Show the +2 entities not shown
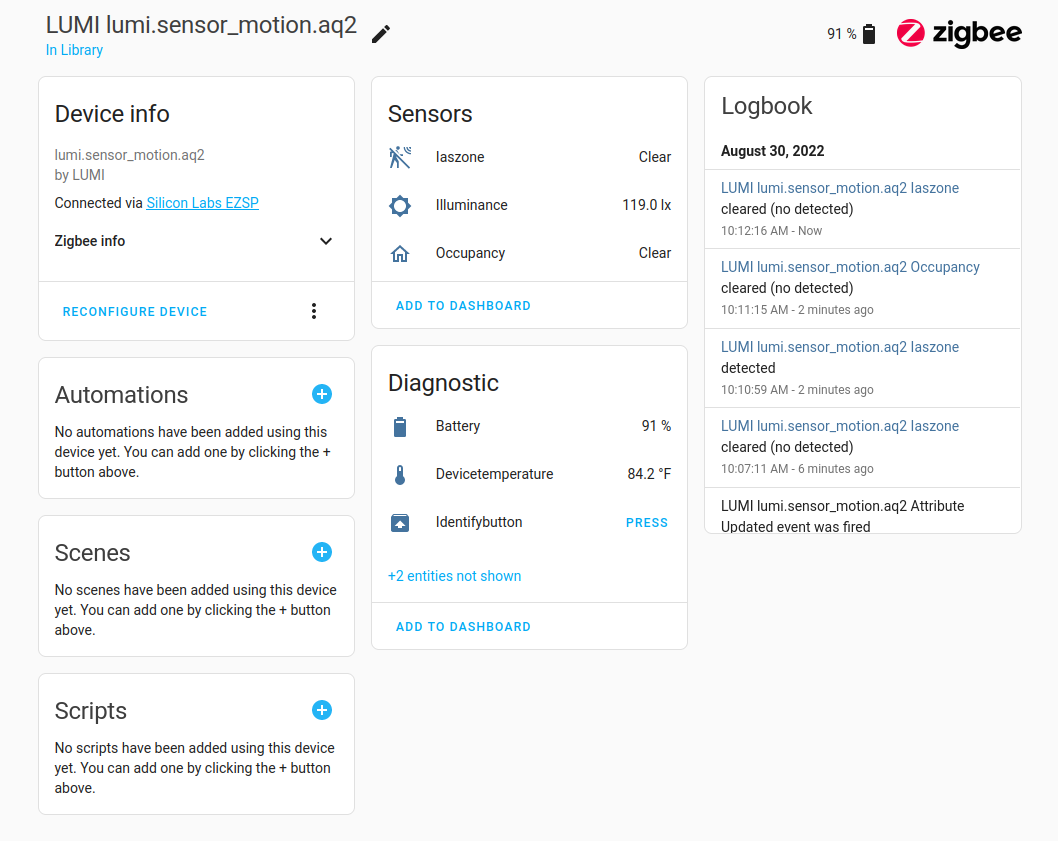 pyautogui.click(x=454, y=576)
